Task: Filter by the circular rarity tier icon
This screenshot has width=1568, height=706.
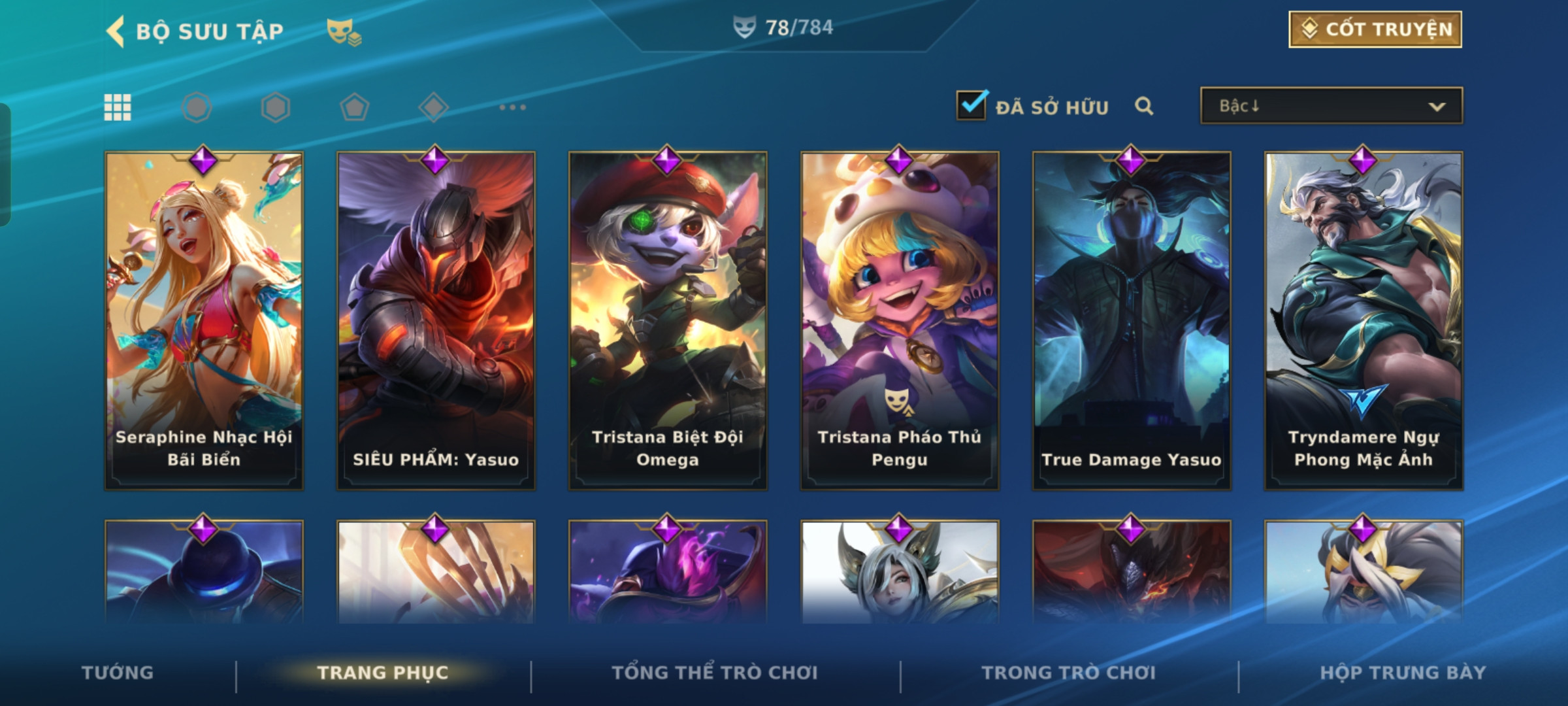Action: (197, 107)
